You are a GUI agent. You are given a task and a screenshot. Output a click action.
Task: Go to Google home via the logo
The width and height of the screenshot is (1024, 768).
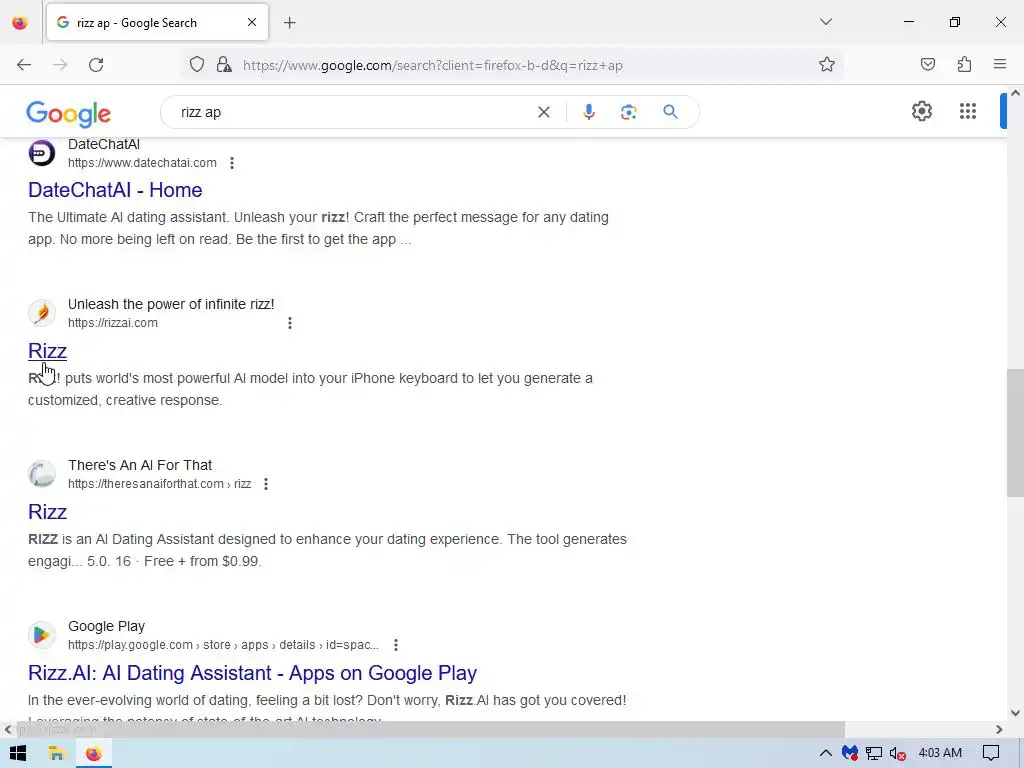pyautogui.click(x=69, y=114)
